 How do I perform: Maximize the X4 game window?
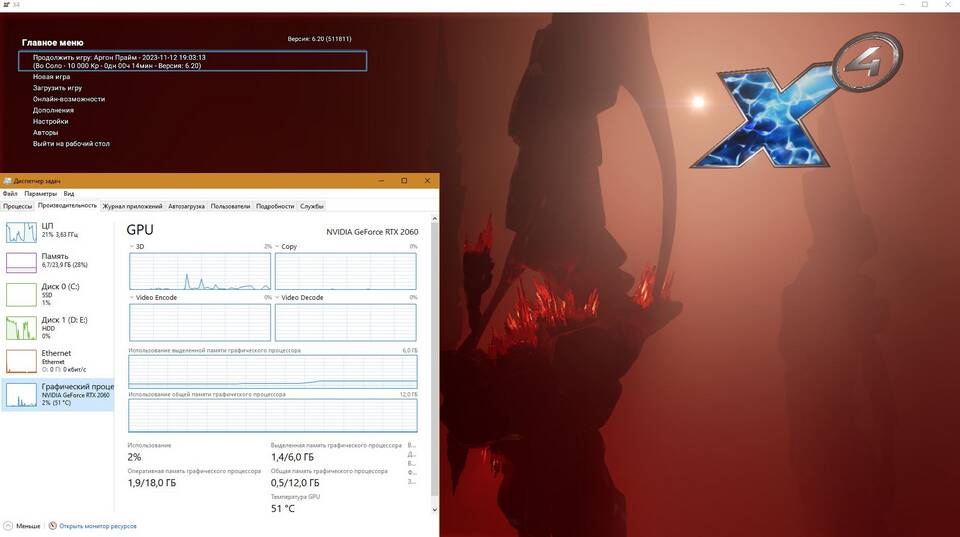pyautogui.click(x=925, y=5)
